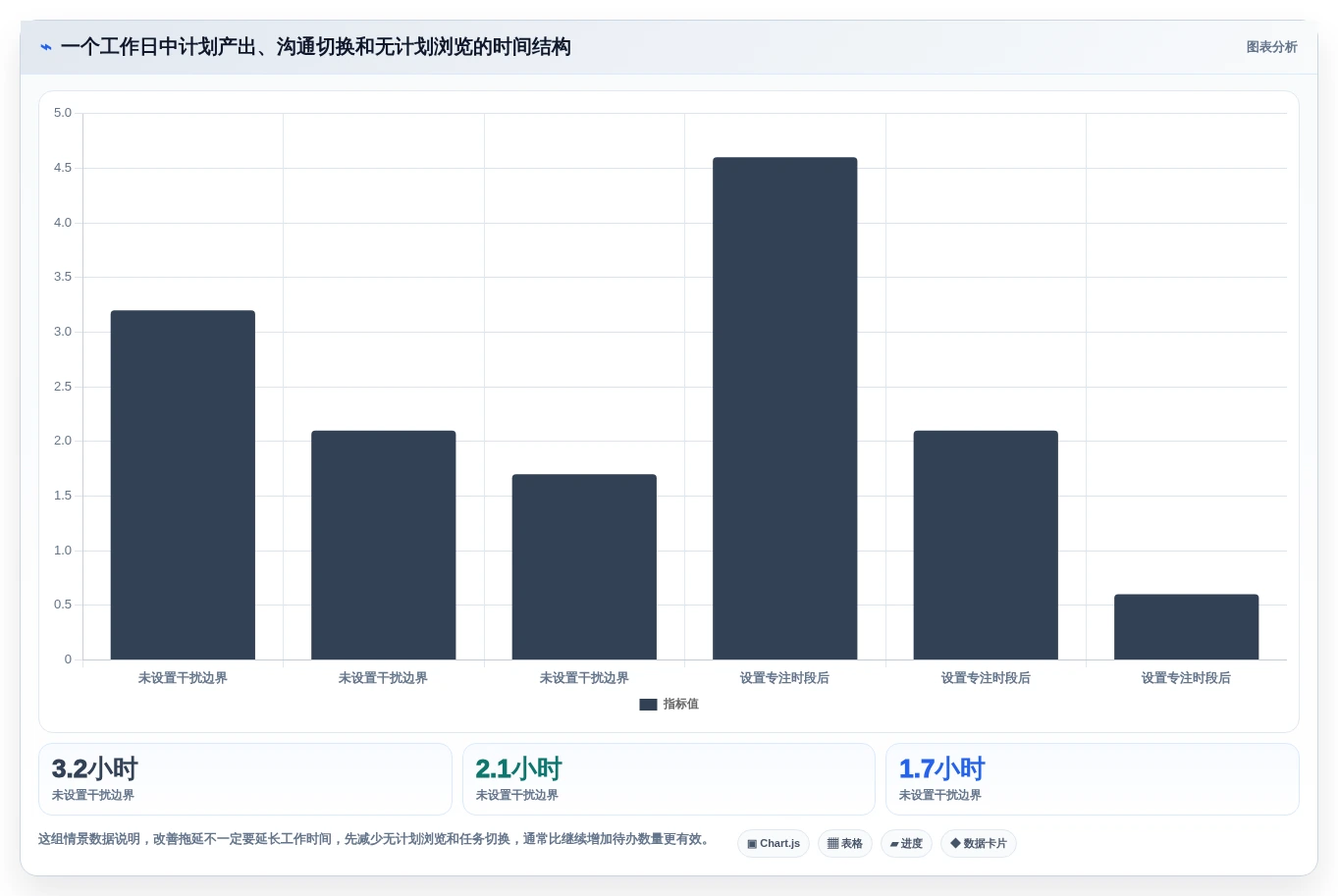Open the 2.1小时 data card
Viewport: 1338px width, 896px height.
(x=669, y=779)
